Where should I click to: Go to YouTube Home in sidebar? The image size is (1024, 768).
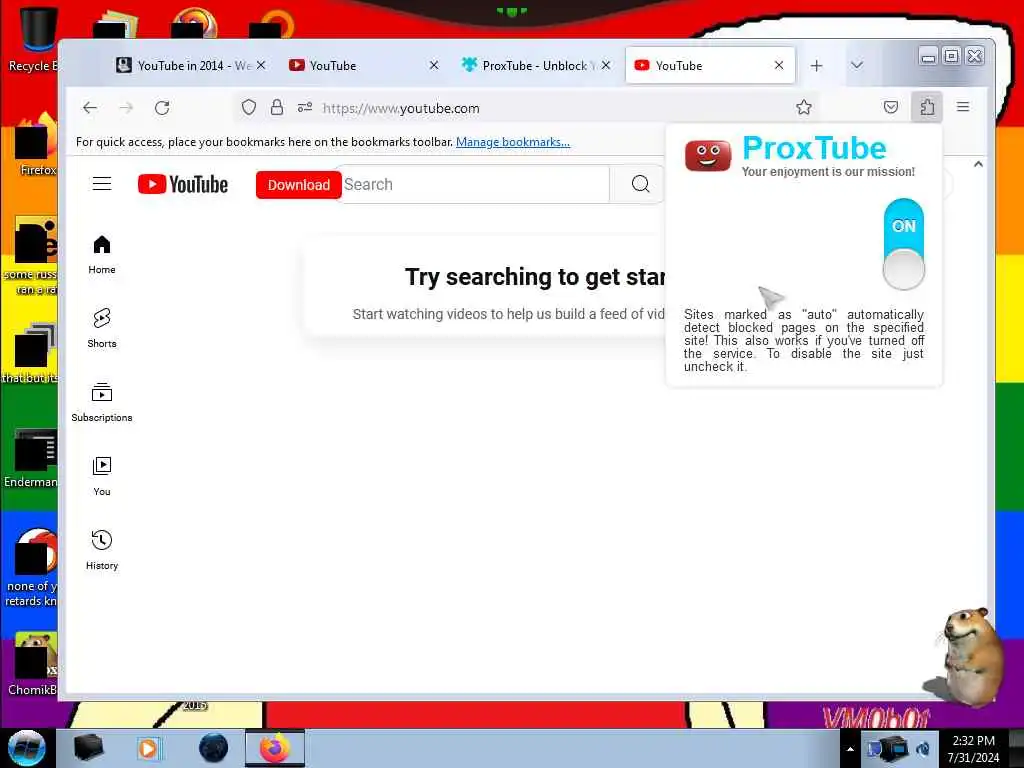coord(102,255)
